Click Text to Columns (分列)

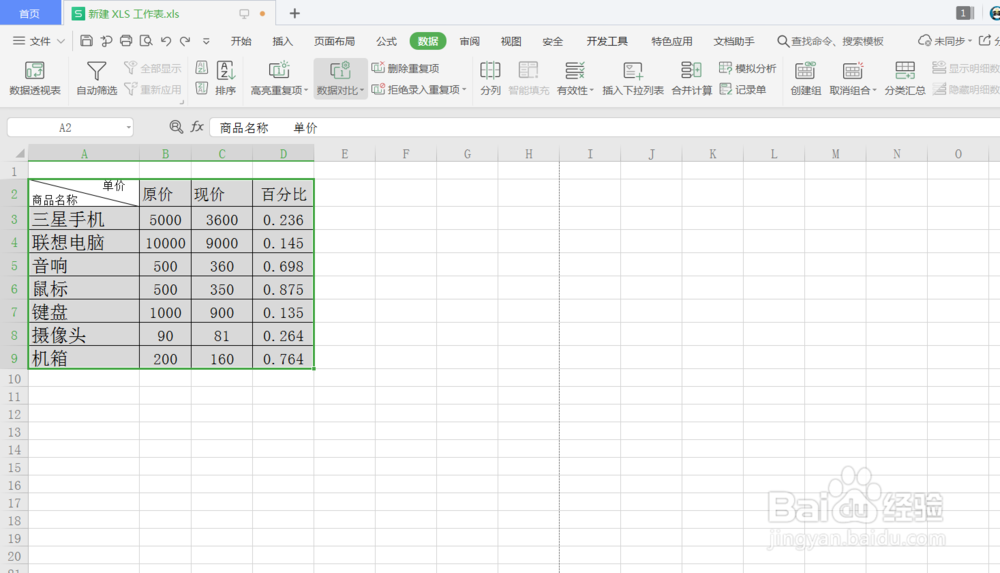pos(490,78)
